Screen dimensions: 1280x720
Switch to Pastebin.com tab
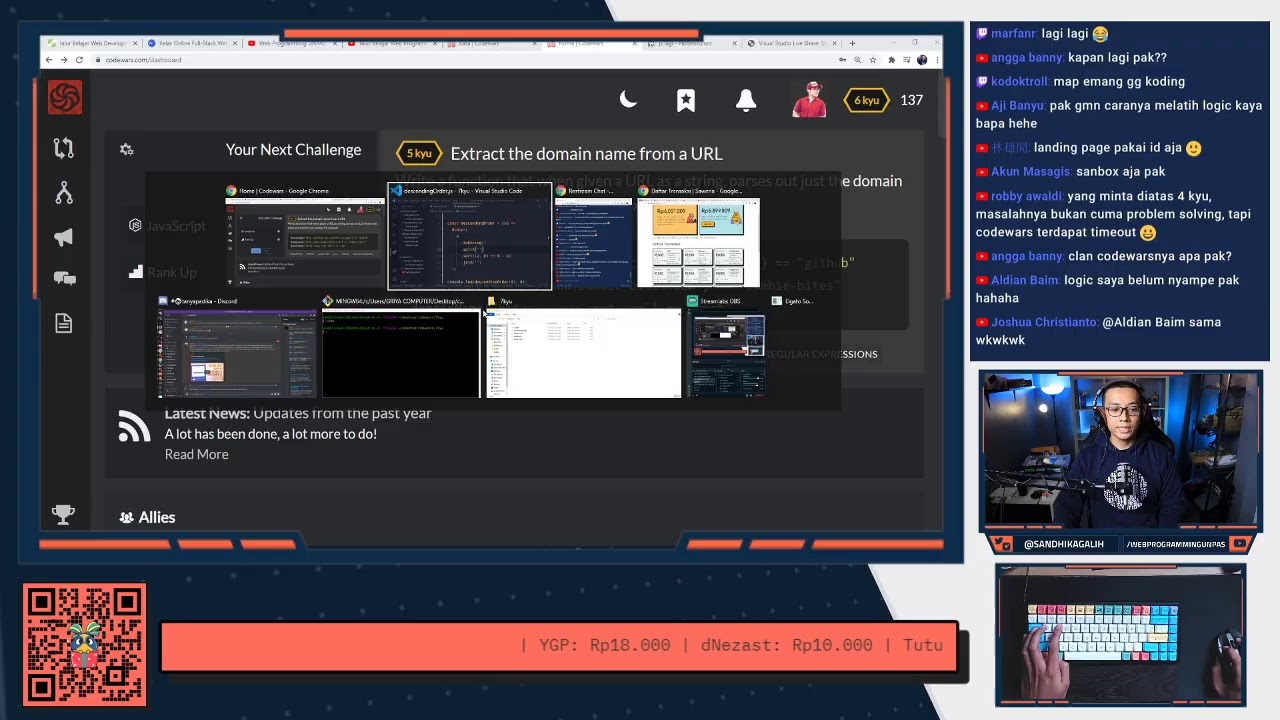pos(690,43)
